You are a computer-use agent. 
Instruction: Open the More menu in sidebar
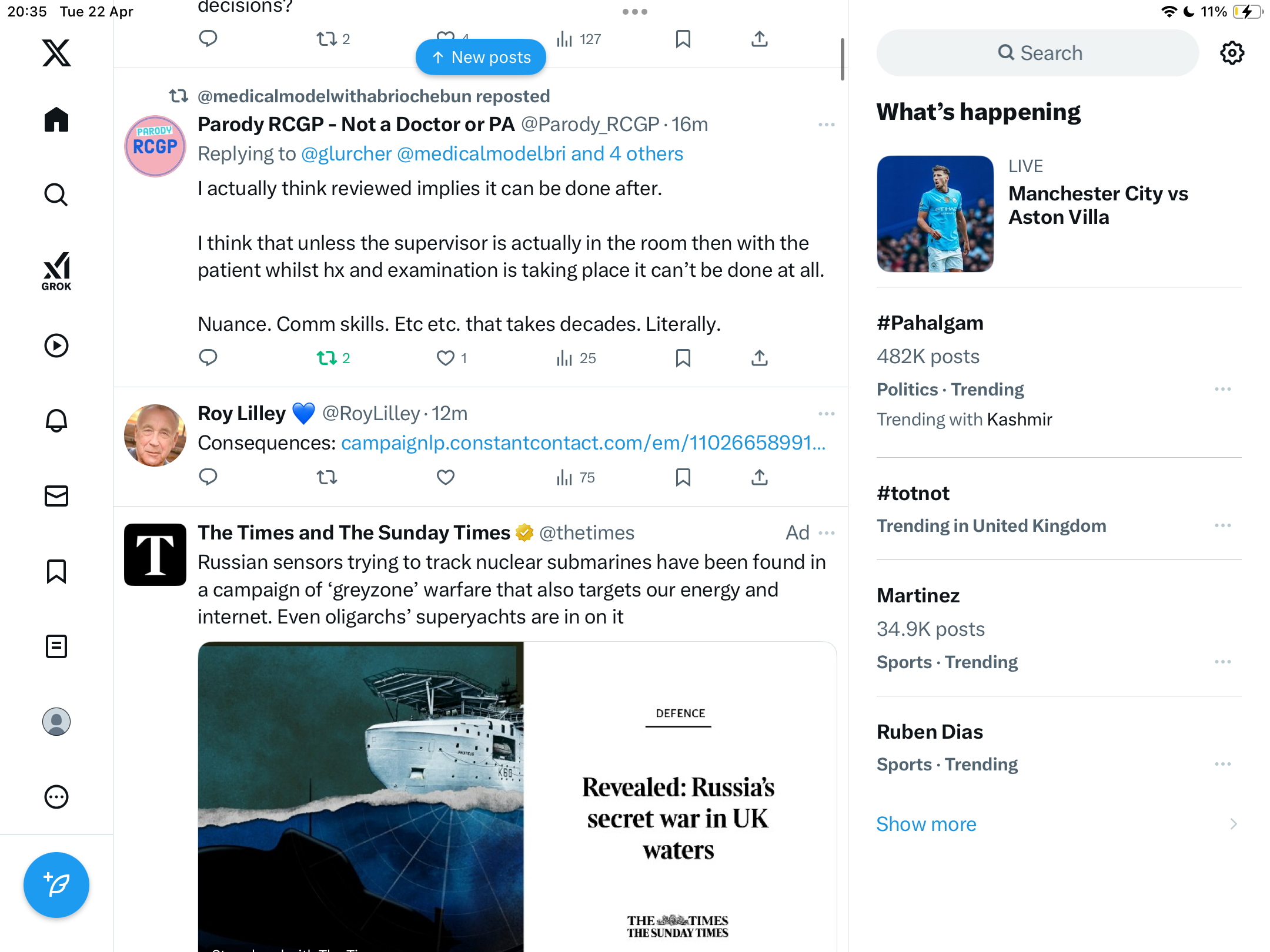pos(56,797)
